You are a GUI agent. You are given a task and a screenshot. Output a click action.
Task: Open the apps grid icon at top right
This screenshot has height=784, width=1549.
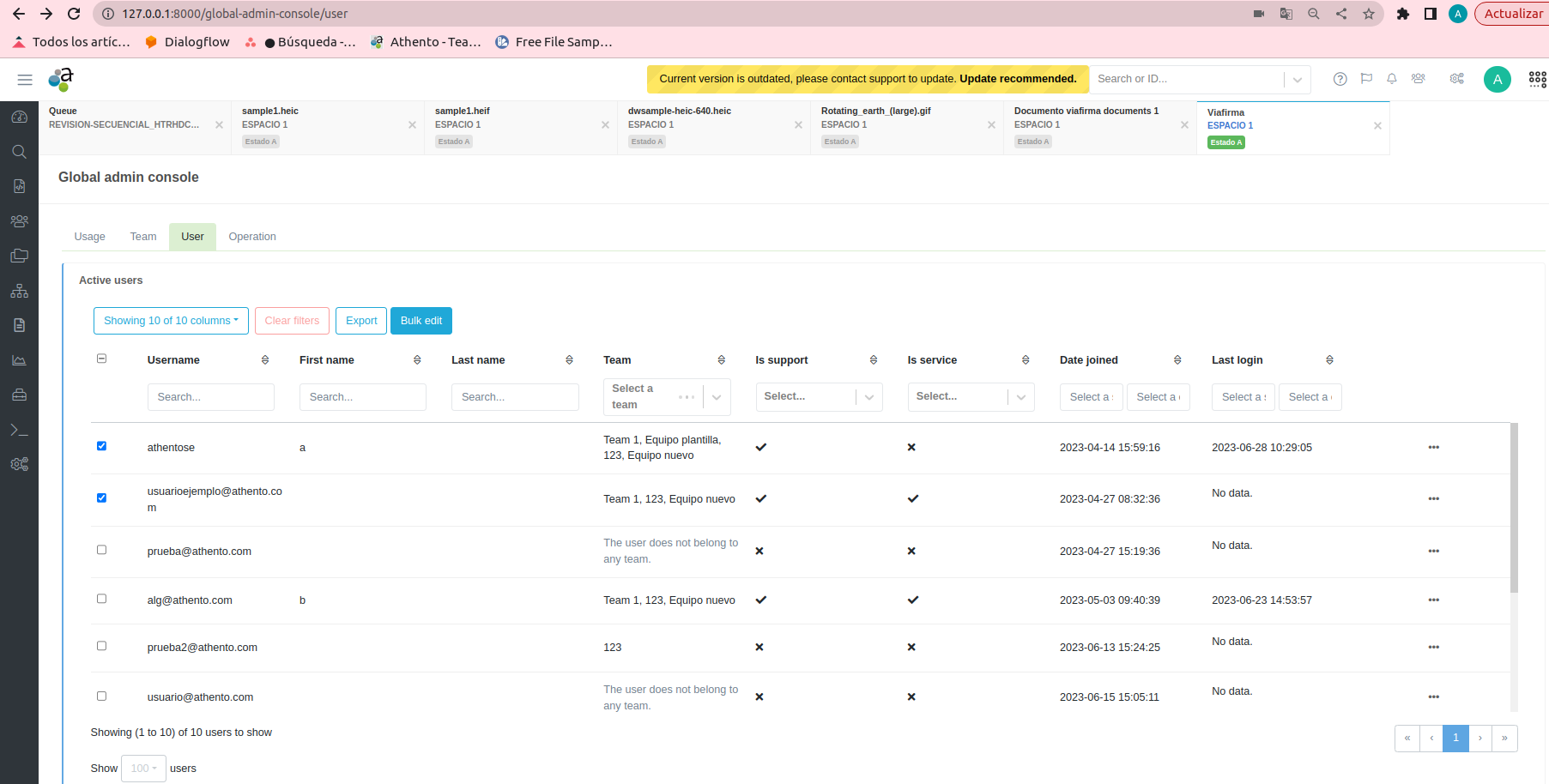point(1537,79)
